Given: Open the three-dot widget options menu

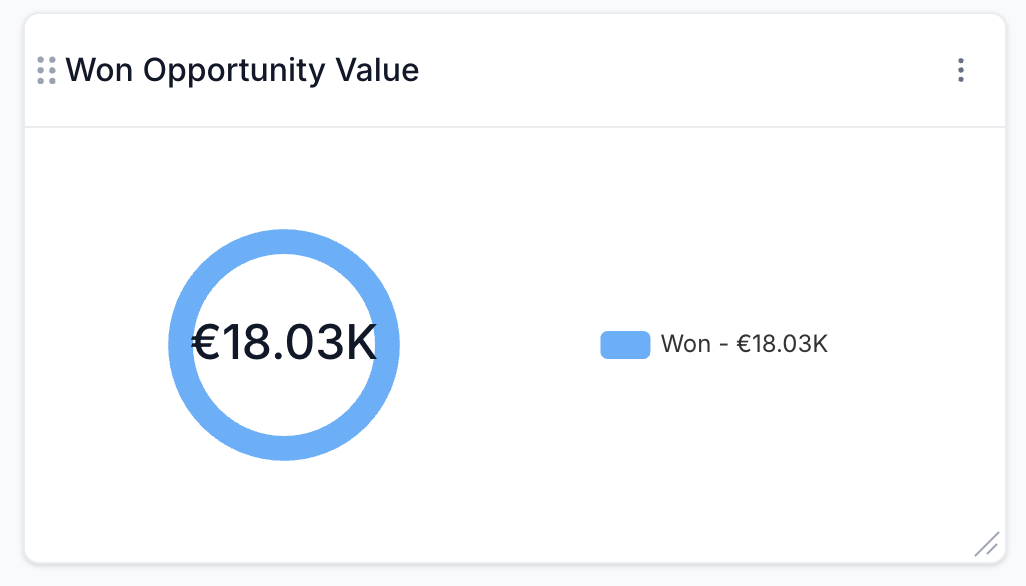Looking at the screenshot, I should pyautogui.click(x=961, y=70).
